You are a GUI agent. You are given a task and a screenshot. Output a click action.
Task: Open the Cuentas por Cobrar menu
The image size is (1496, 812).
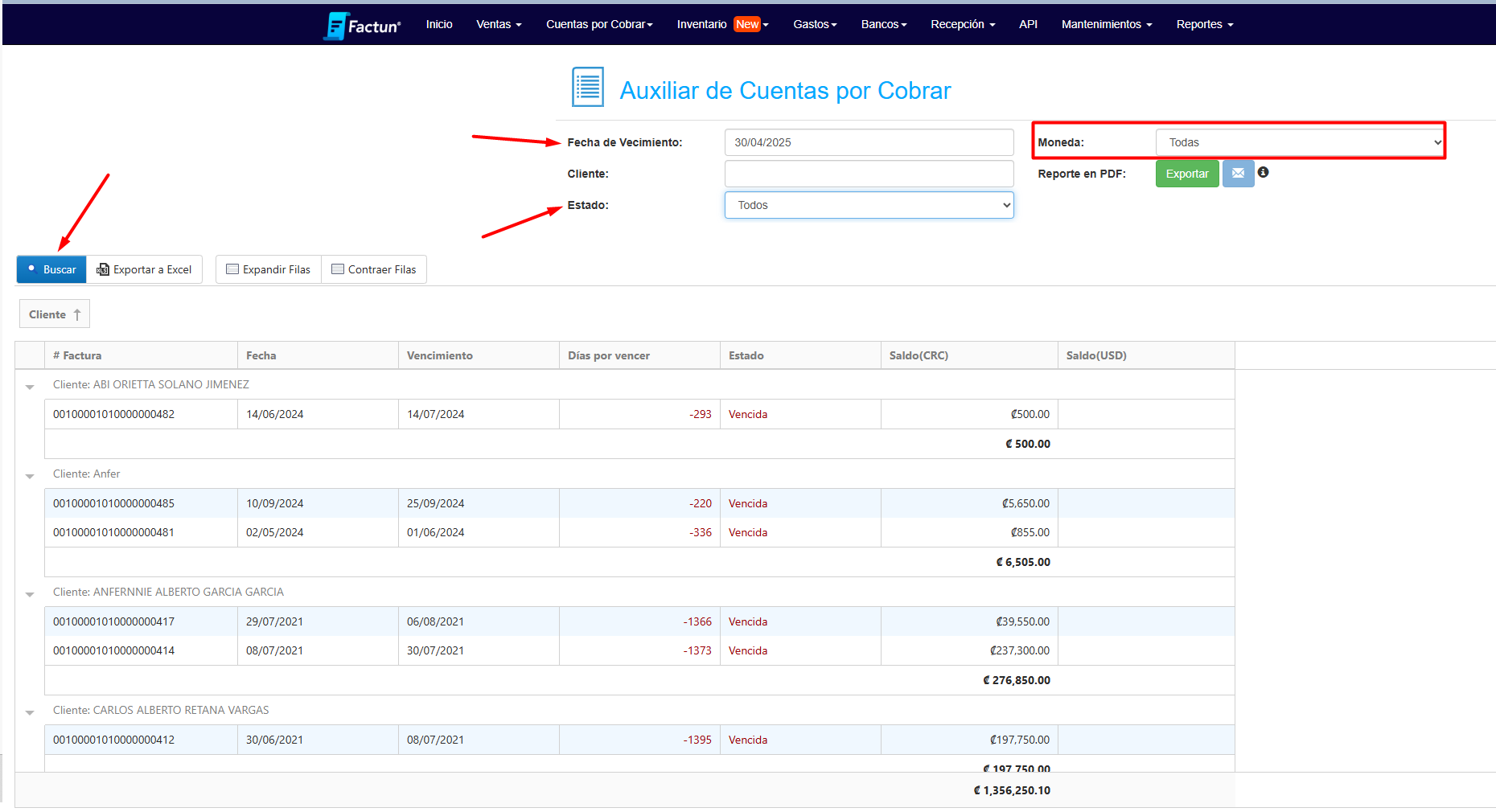coord(599,24)
